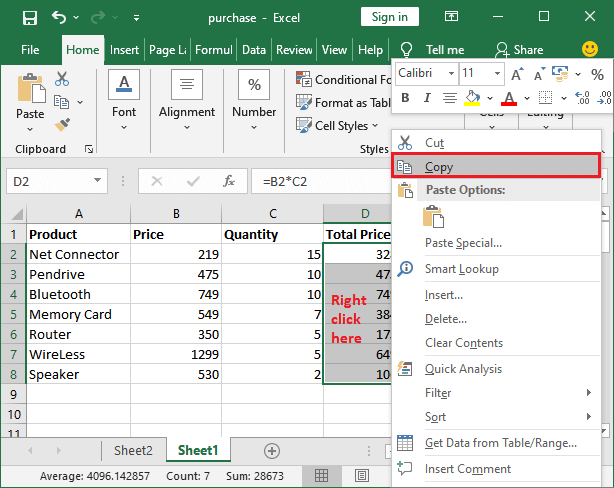
Task: Toggle Bold in mini toolbar
Action: (x=405, y=98)
